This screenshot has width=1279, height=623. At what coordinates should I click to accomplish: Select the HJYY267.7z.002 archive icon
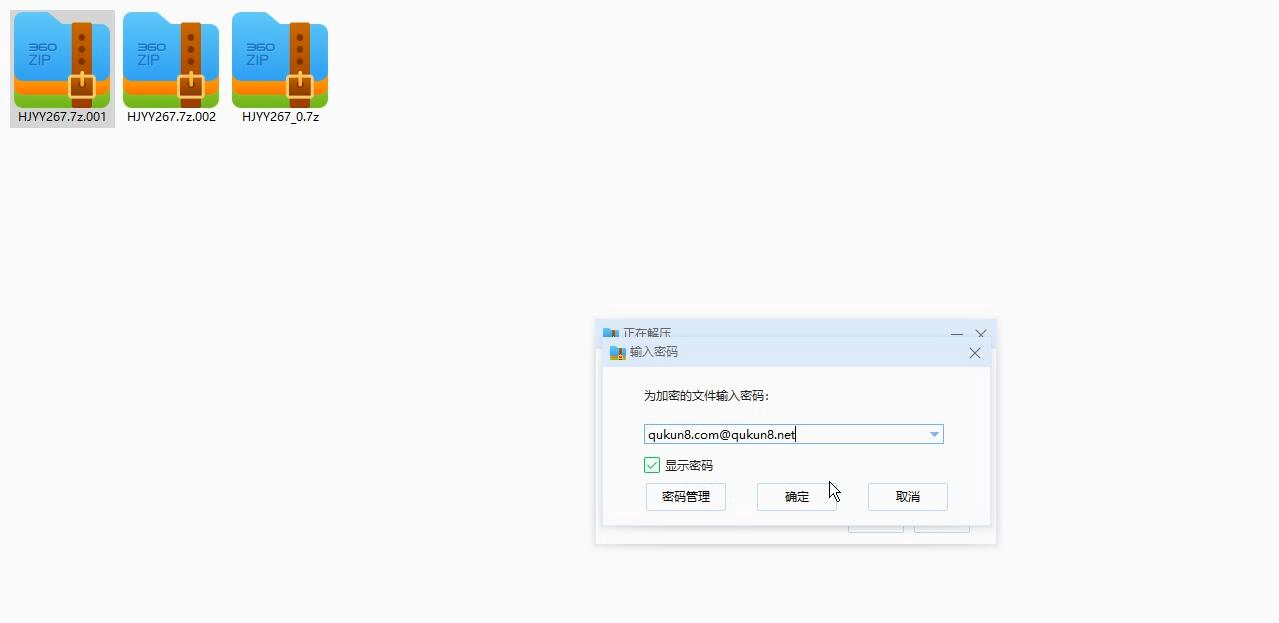(x=171, y=60)
